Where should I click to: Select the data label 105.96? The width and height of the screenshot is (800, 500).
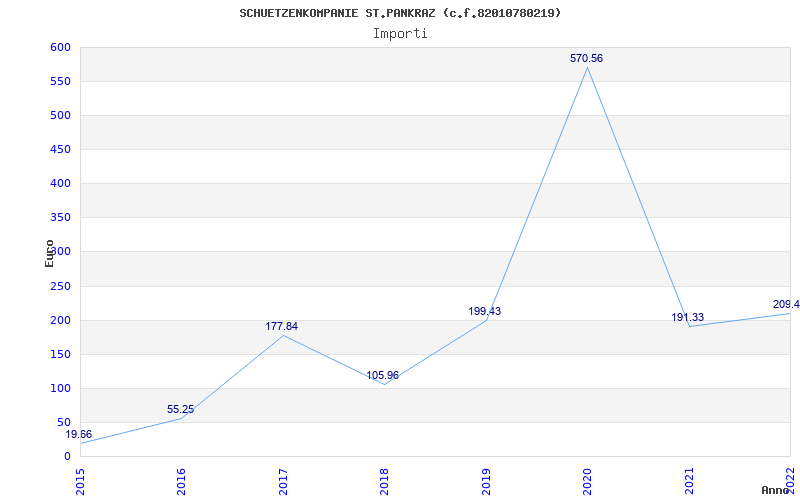(383, 376)
